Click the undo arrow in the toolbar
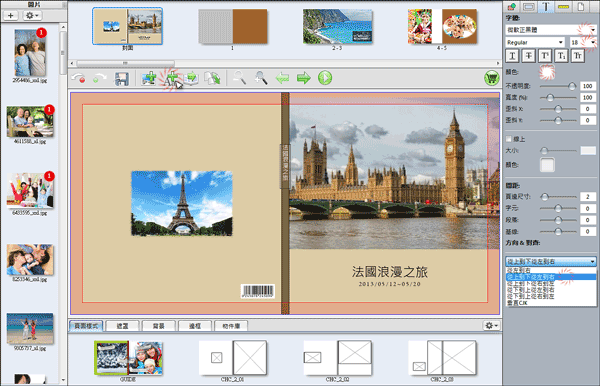600x386 pixels. coord(79,78)
